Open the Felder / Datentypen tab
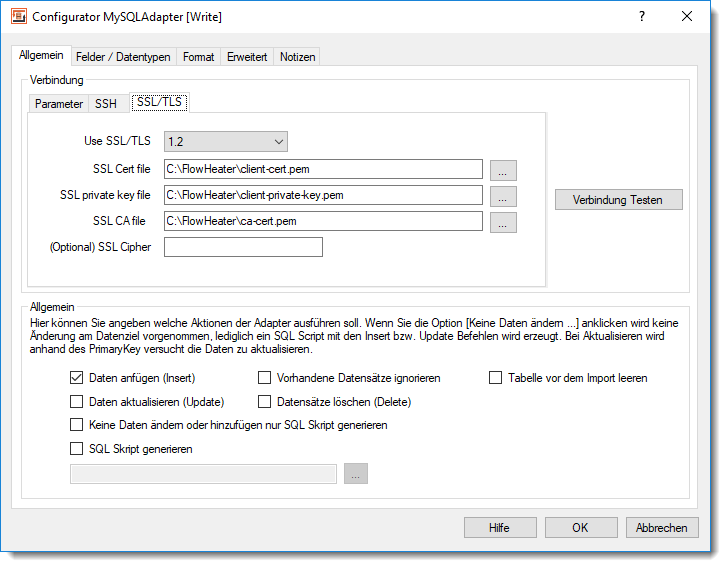This screenshot has height=567, width=726. [123, 57]
